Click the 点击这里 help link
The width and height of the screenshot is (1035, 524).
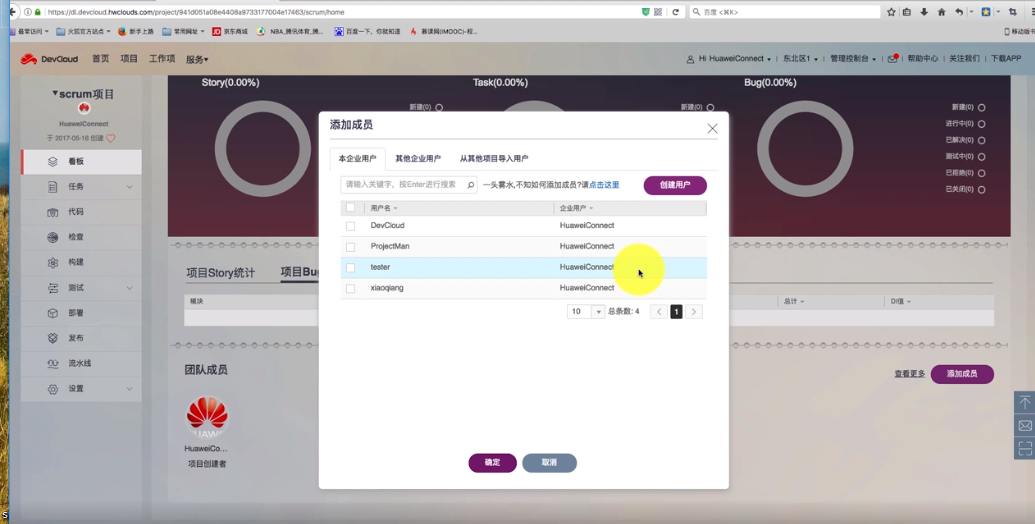click(x=604, y=185)
